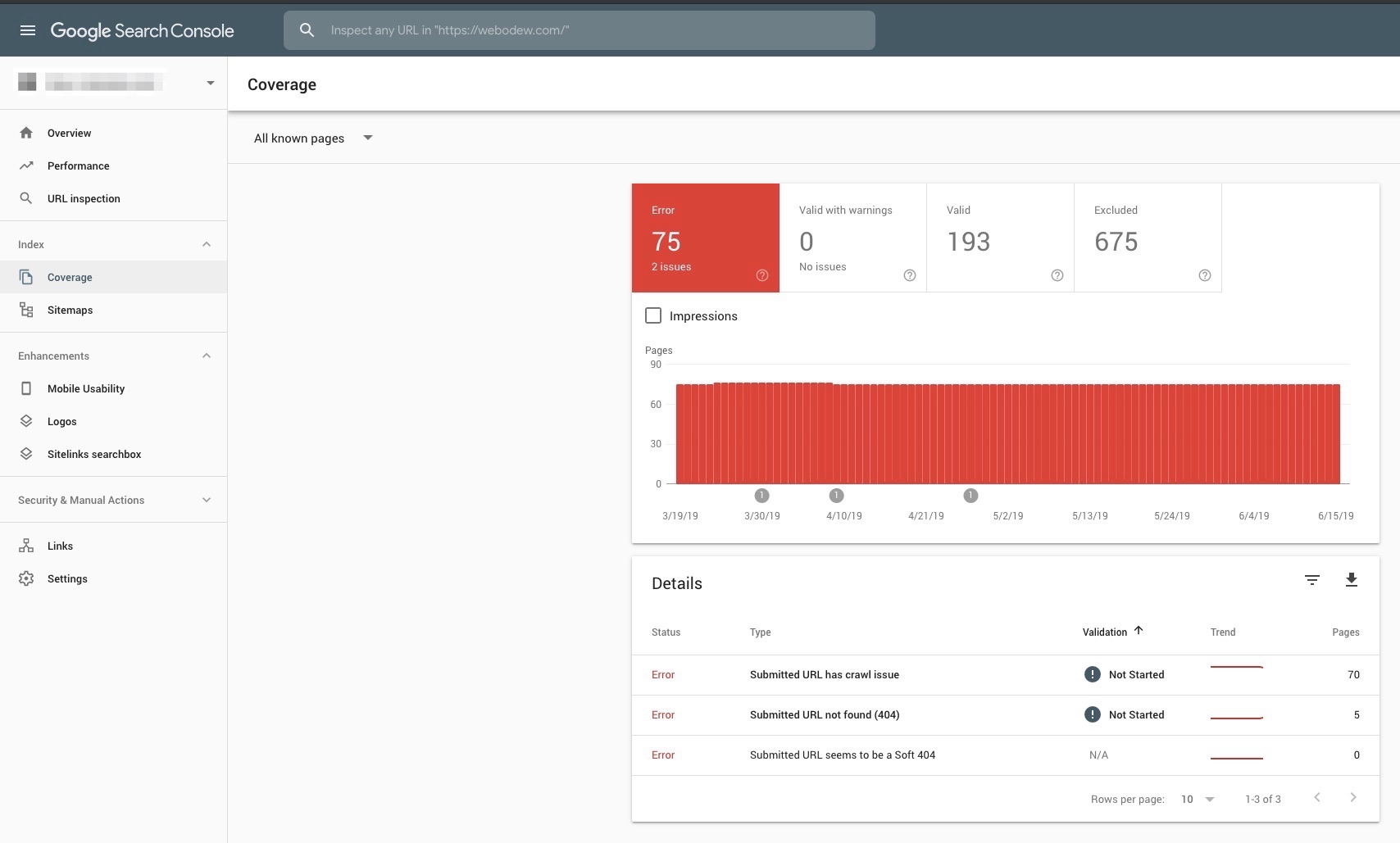Change Rows per page dropdown
The image size is (1400, 843).
pyautogui.click(x=1198, y=799)
